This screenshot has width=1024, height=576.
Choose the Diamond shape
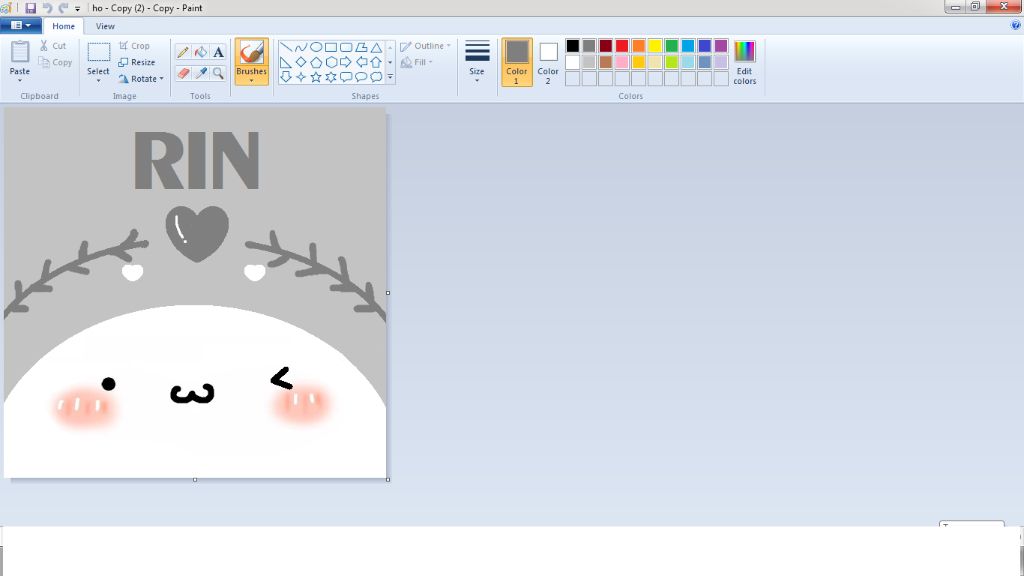point(300,62)
